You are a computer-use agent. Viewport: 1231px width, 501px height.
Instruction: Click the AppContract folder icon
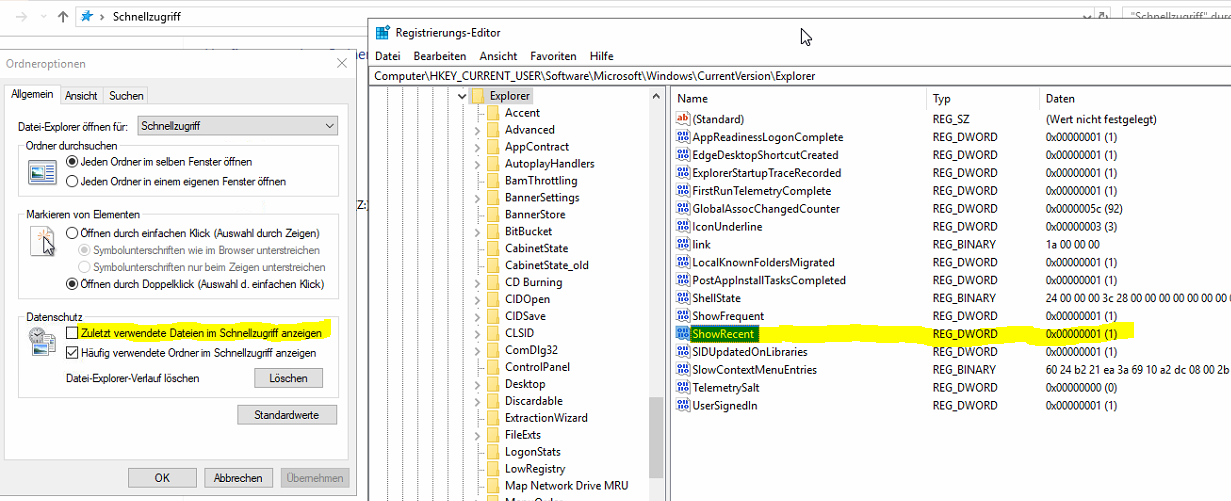coord(493,147)
